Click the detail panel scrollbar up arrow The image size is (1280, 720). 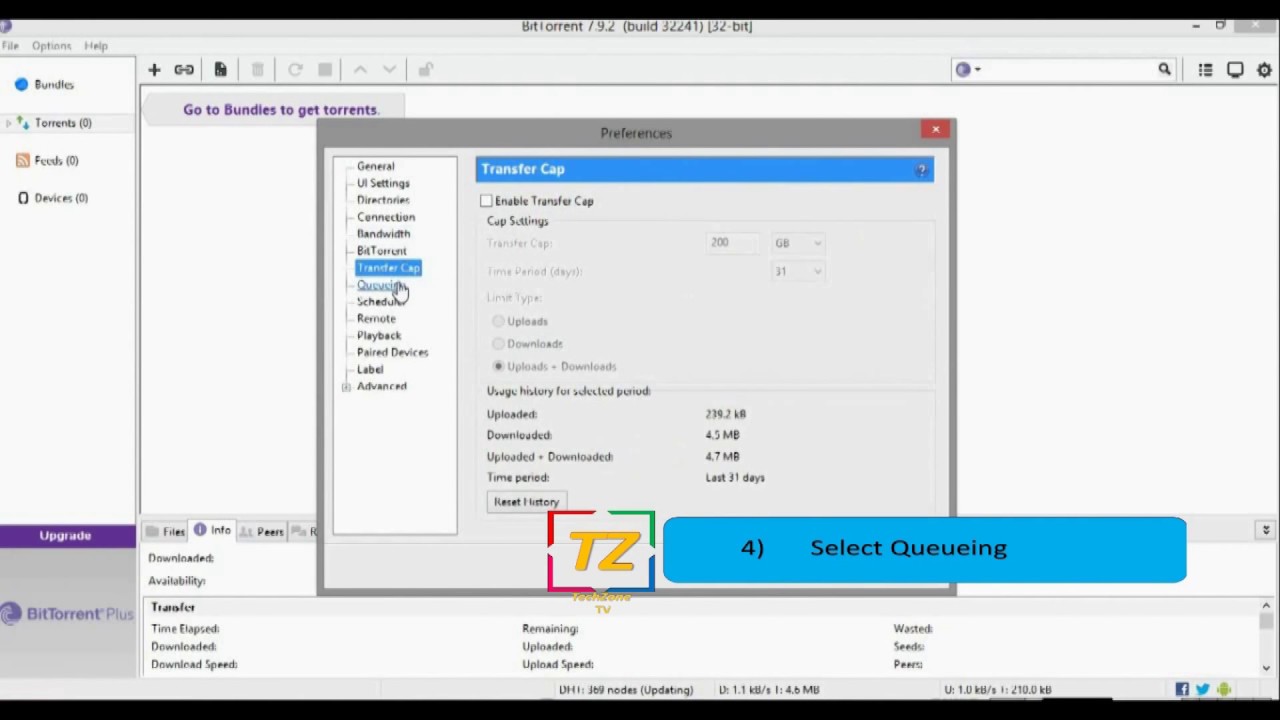click(1266, 606)
